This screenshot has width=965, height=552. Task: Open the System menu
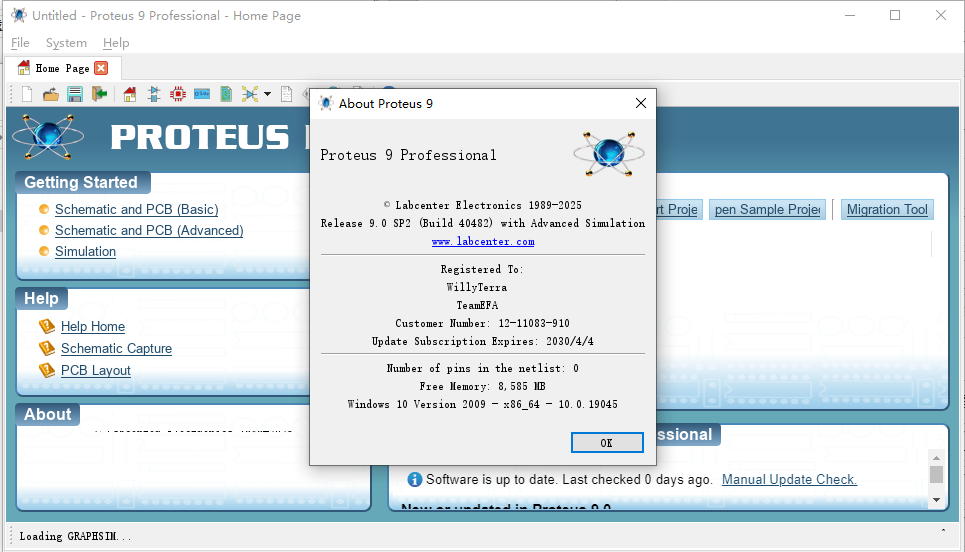point(66,42)
